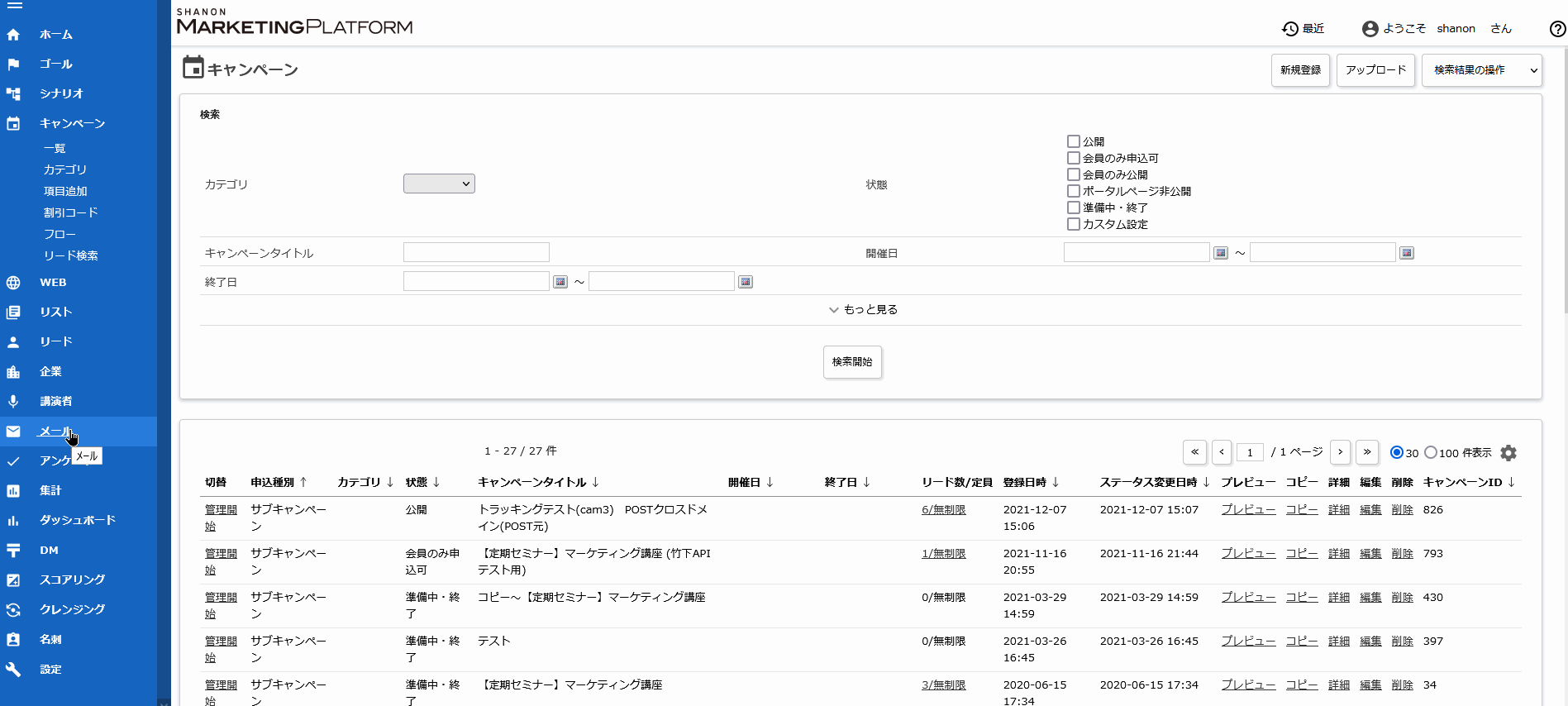1568x706 pixels.
Task: Check the 準備中・終了 checkbox
Action: pyautogui.click(x=1074, y=208)
